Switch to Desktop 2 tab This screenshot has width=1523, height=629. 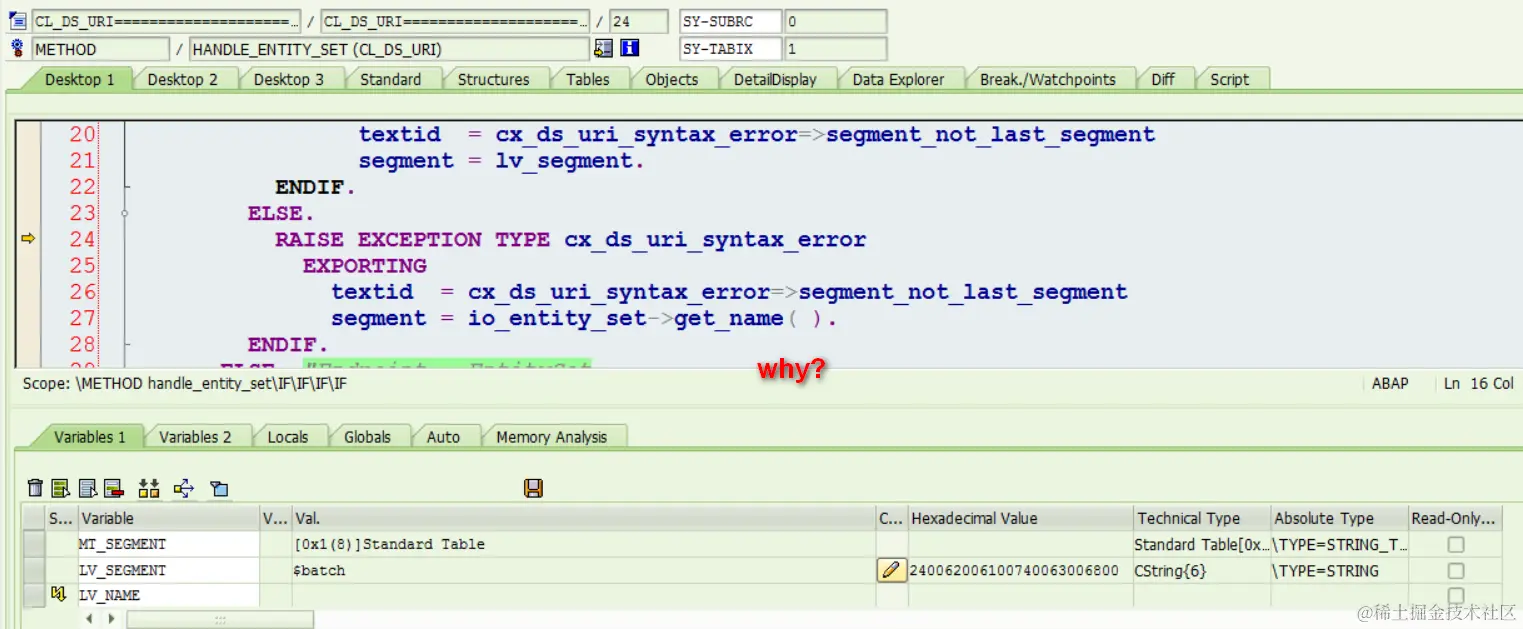182,79
